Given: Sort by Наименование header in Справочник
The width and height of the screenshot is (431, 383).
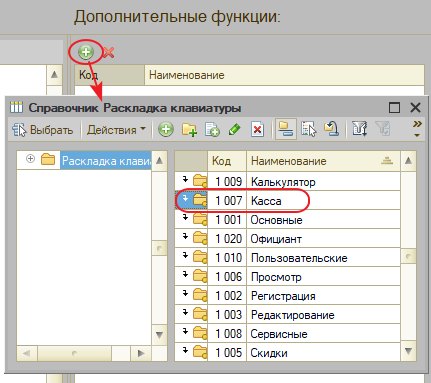Looking at the screenshot, I should tap(323, 161).
